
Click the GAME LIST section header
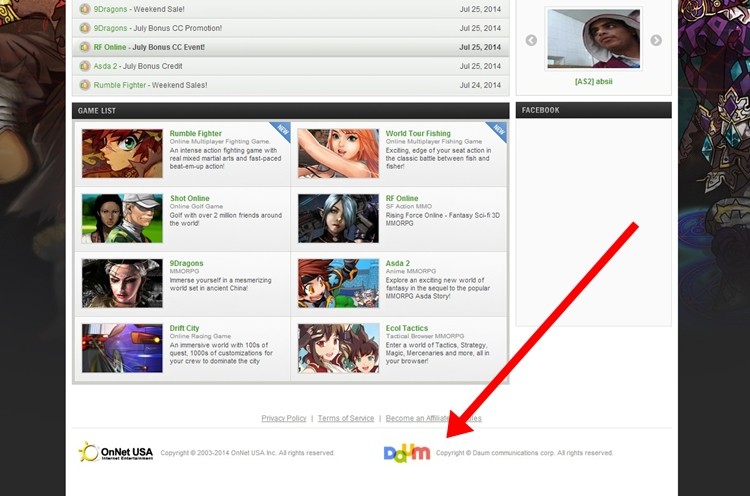tap(290, 110)
